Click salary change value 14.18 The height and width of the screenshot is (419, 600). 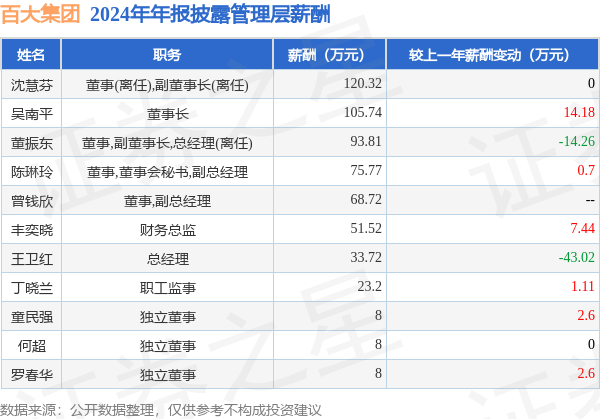click(579, 112)
